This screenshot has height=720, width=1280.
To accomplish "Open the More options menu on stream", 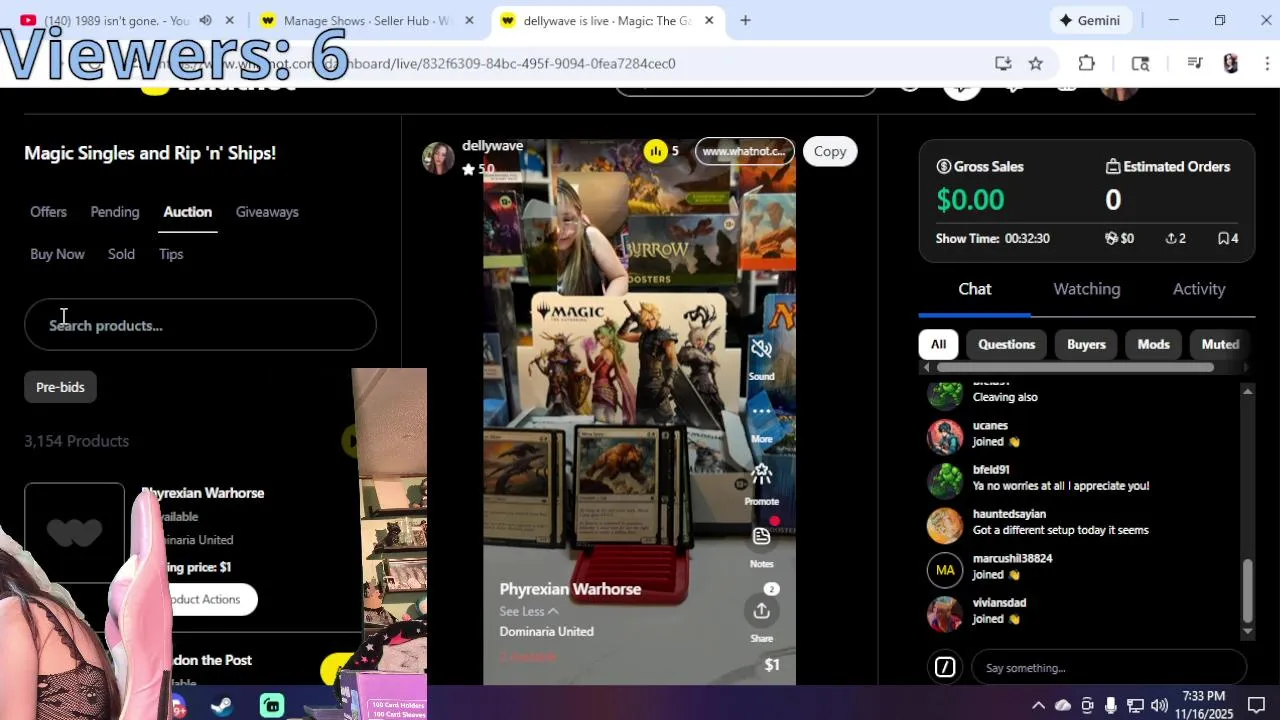I will [x=761, y=411].
